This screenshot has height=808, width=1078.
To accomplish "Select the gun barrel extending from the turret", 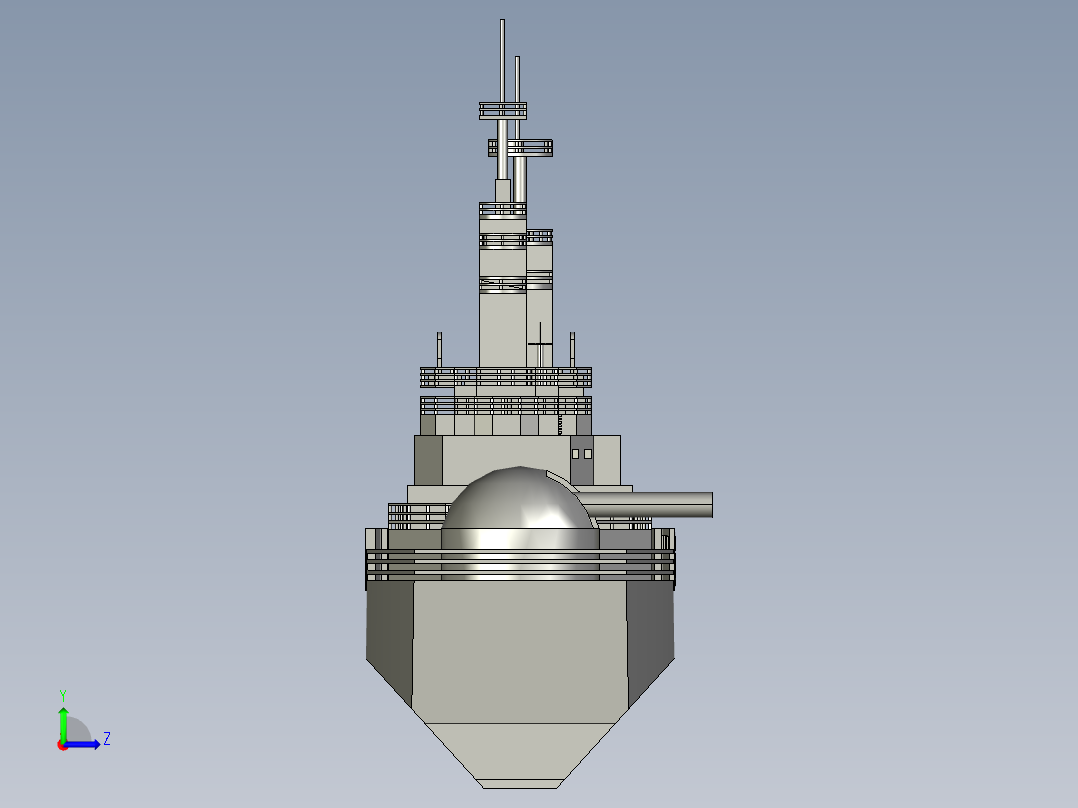I will 645,504.
